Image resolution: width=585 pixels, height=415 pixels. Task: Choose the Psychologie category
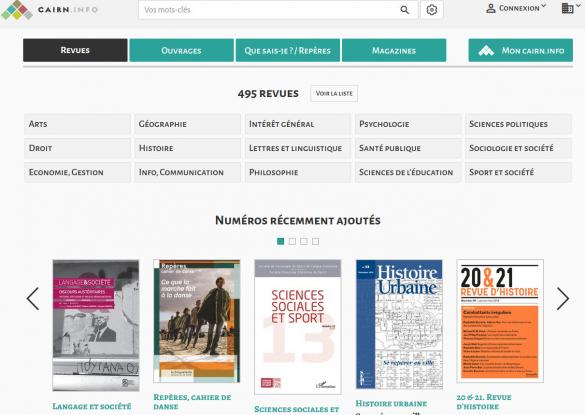coord(408,124)
